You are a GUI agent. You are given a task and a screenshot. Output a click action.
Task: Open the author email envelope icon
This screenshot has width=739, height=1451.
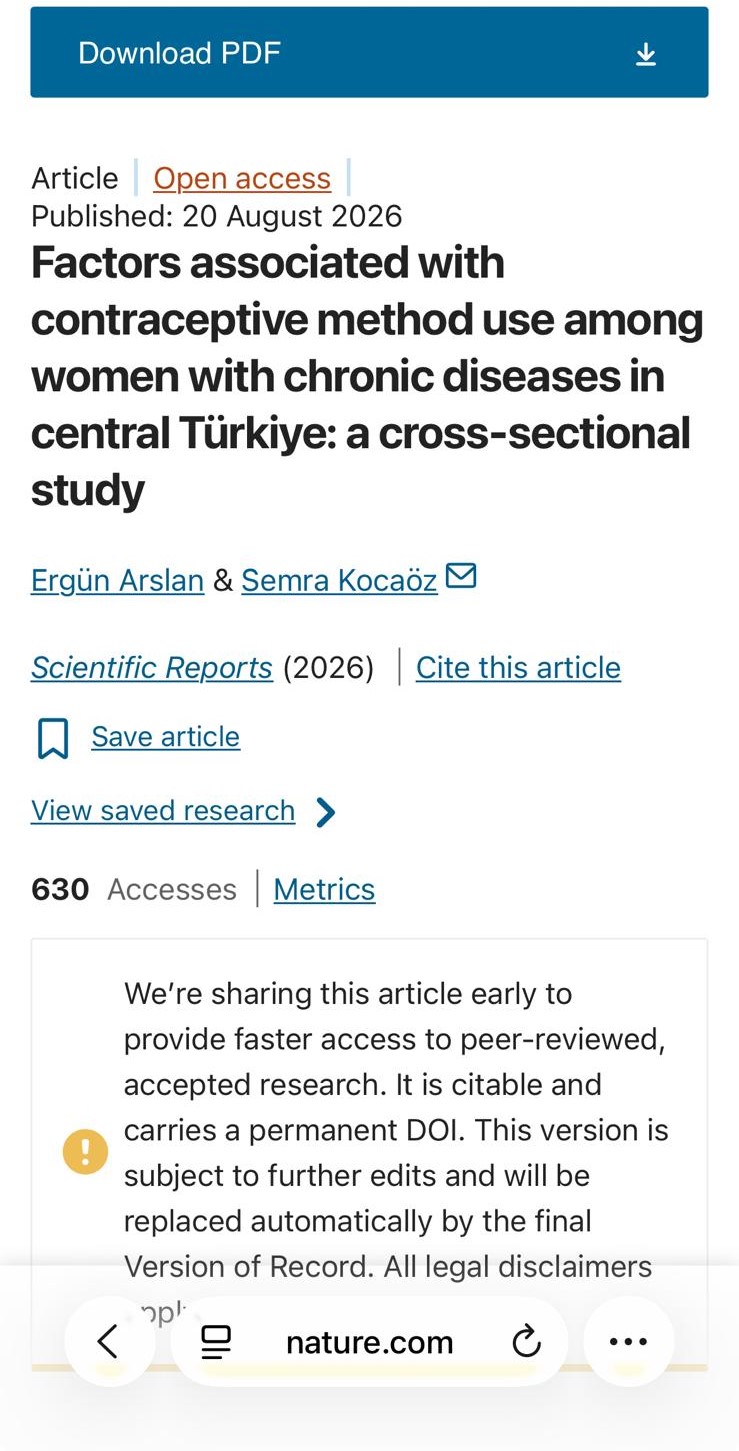(461, 576)
